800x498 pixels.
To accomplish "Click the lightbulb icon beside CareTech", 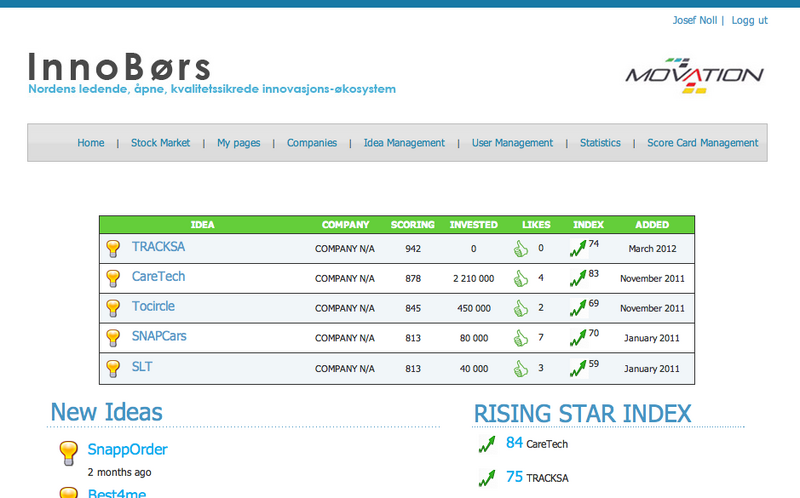I will pyautogui.click(x=113, y=279).
